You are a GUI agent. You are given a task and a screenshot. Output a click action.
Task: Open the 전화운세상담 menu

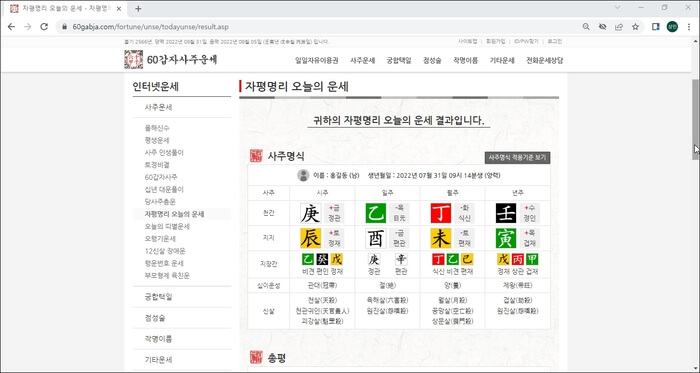(x=544, y=61)
